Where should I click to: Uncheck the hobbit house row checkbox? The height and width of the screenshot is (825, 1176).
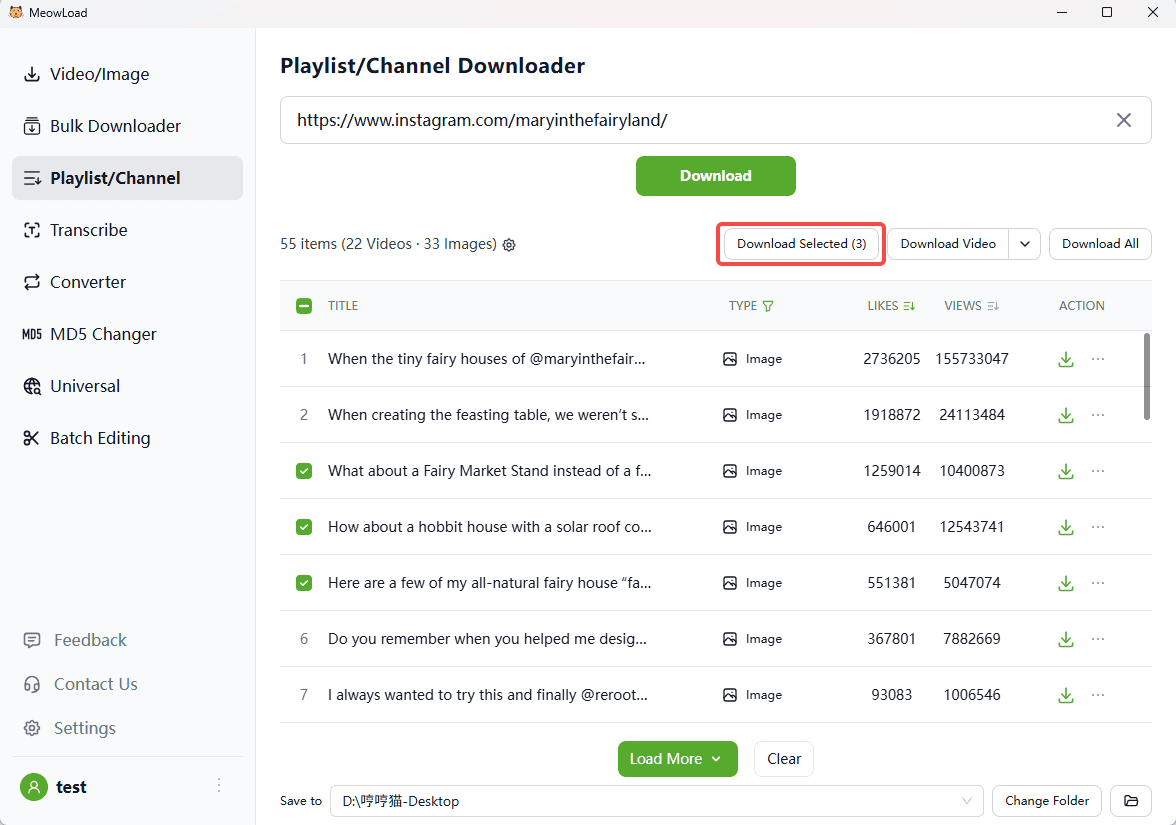tap(304, 527)
